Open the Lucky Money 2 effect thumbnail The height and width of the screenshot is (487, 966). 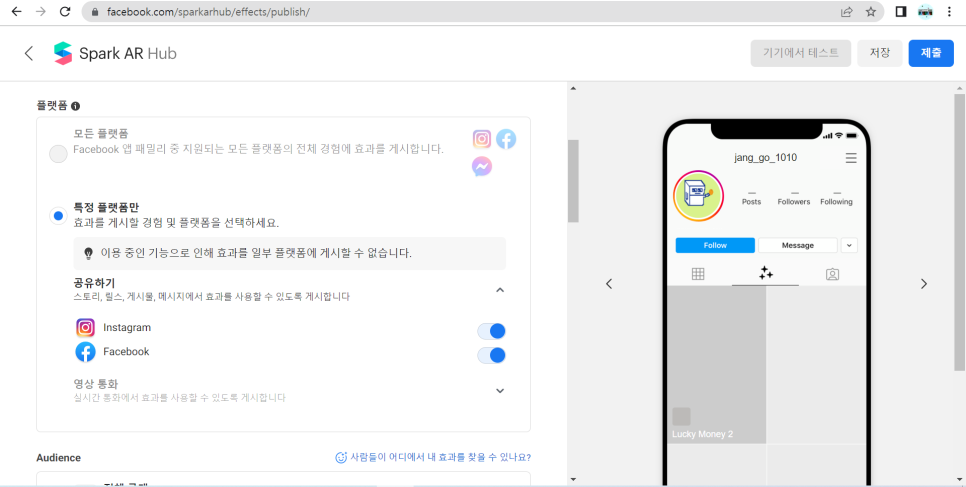(x=717, y=365)
